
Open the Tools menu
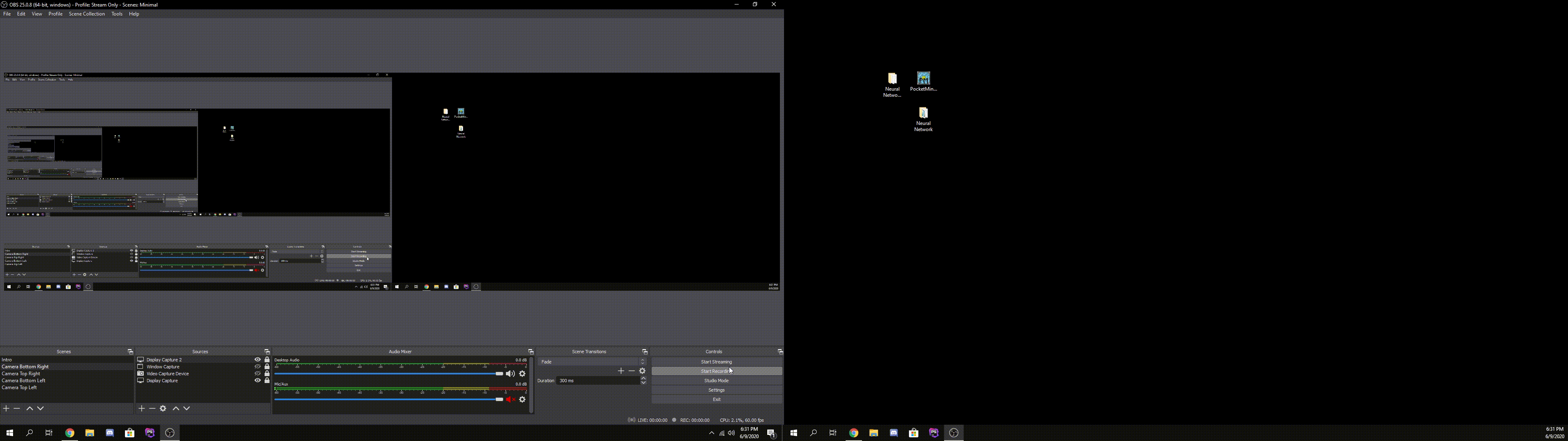click(117, 14)
